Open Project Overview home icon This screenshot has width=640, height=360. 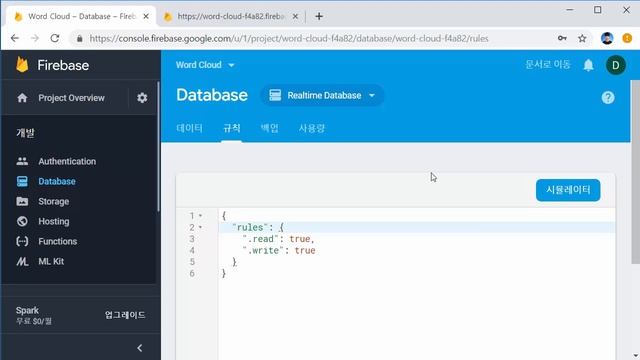click(22, 98)
